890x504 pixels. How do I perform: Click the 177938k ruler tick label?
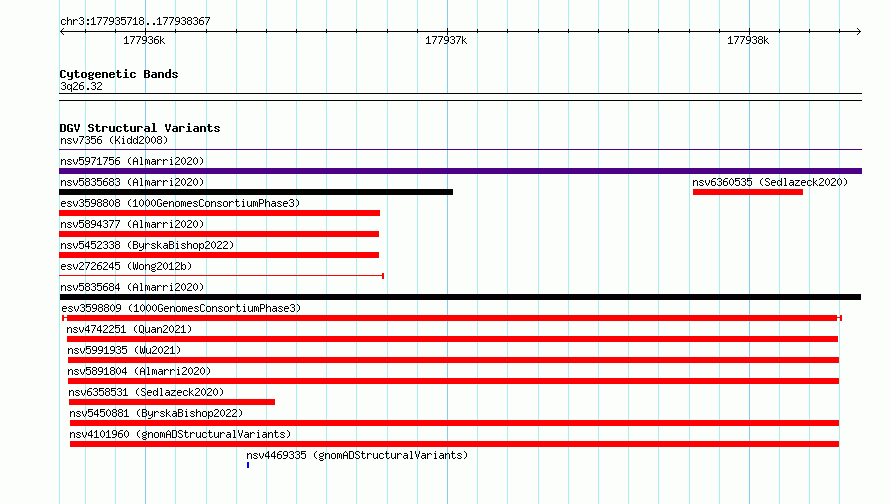[x=748, y=40]
